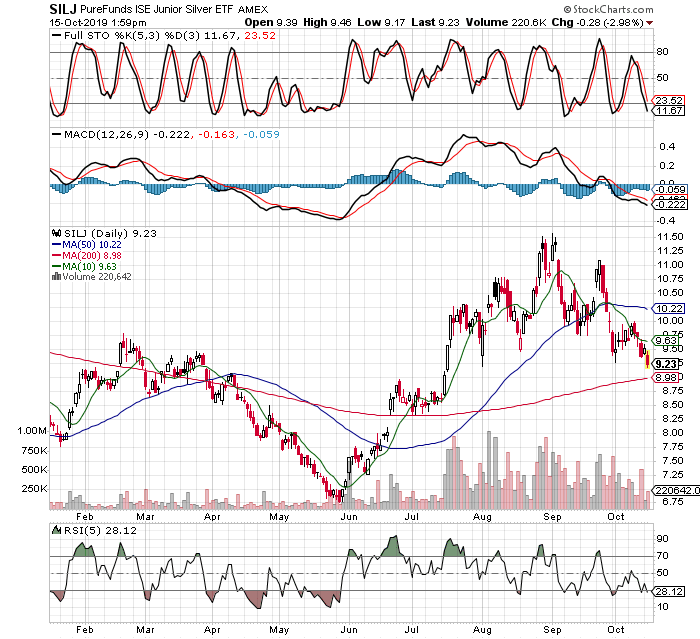Click the green 9.63 flag on price axis
This screenshot has width=700, height=639.
[667, 341]
